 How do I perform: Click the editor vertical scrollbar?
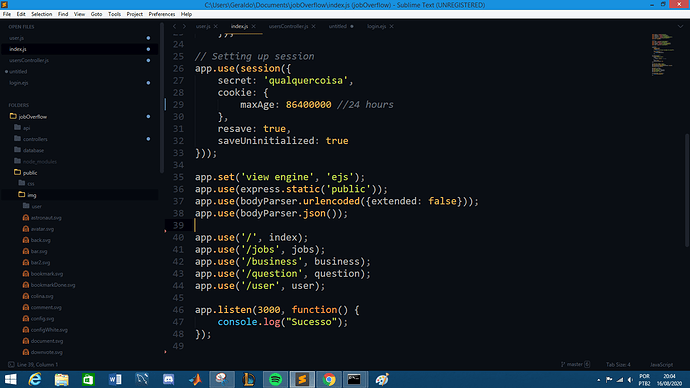coord(687,190)
